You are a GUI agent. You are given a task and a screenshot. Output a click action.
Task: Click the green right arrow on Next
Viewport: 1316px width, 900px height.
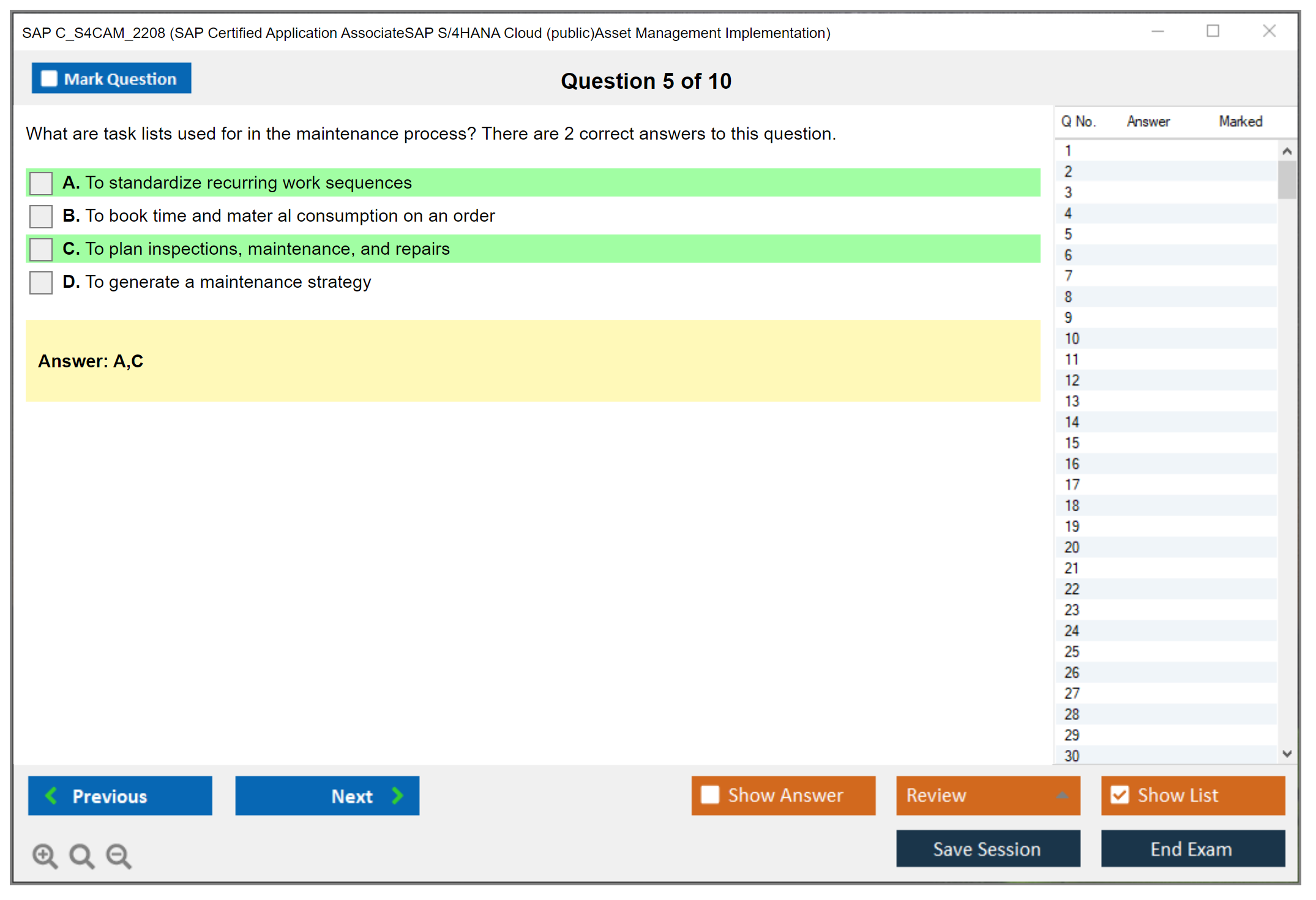tap(398, 795)
